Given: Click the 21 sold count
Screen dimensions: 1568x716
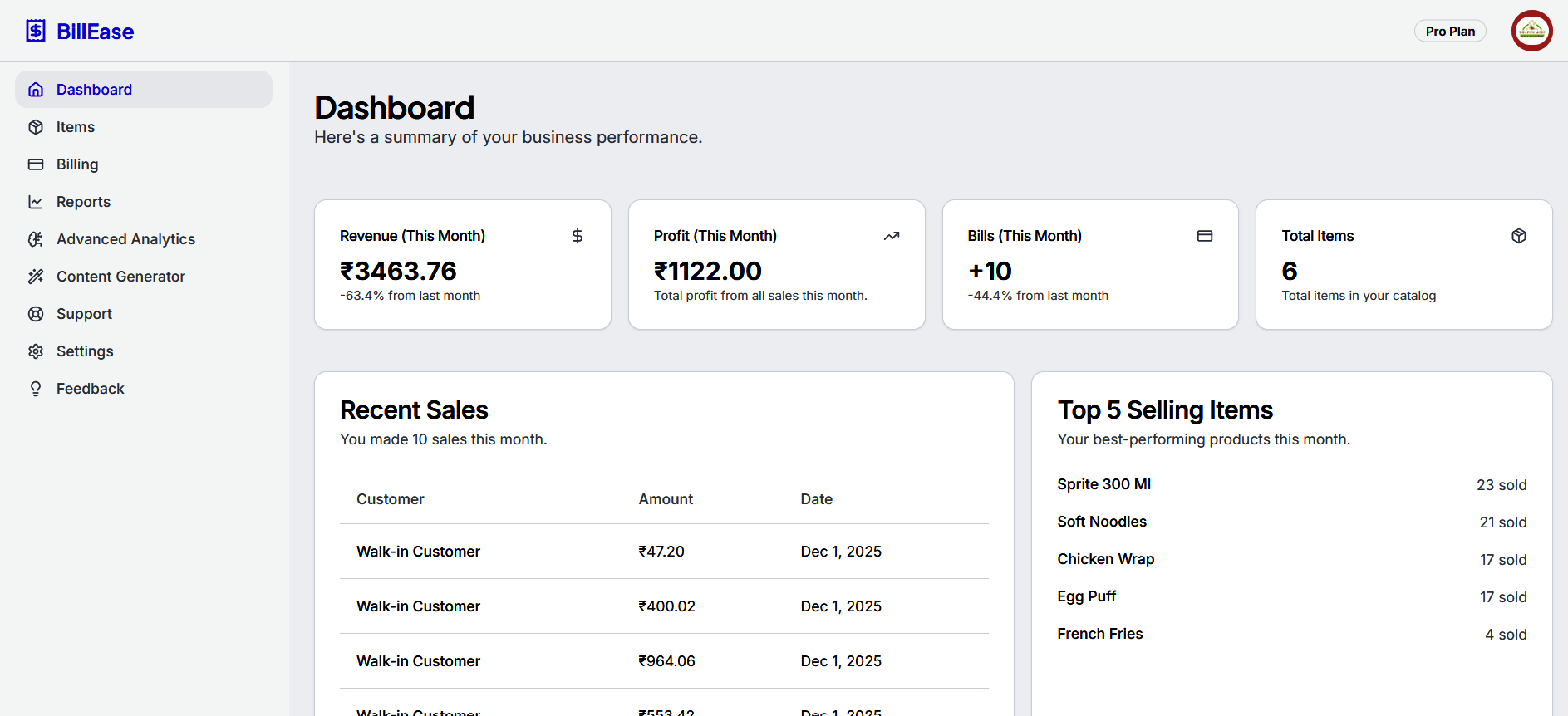Looking at the screenshot, I should point(1503,522).
